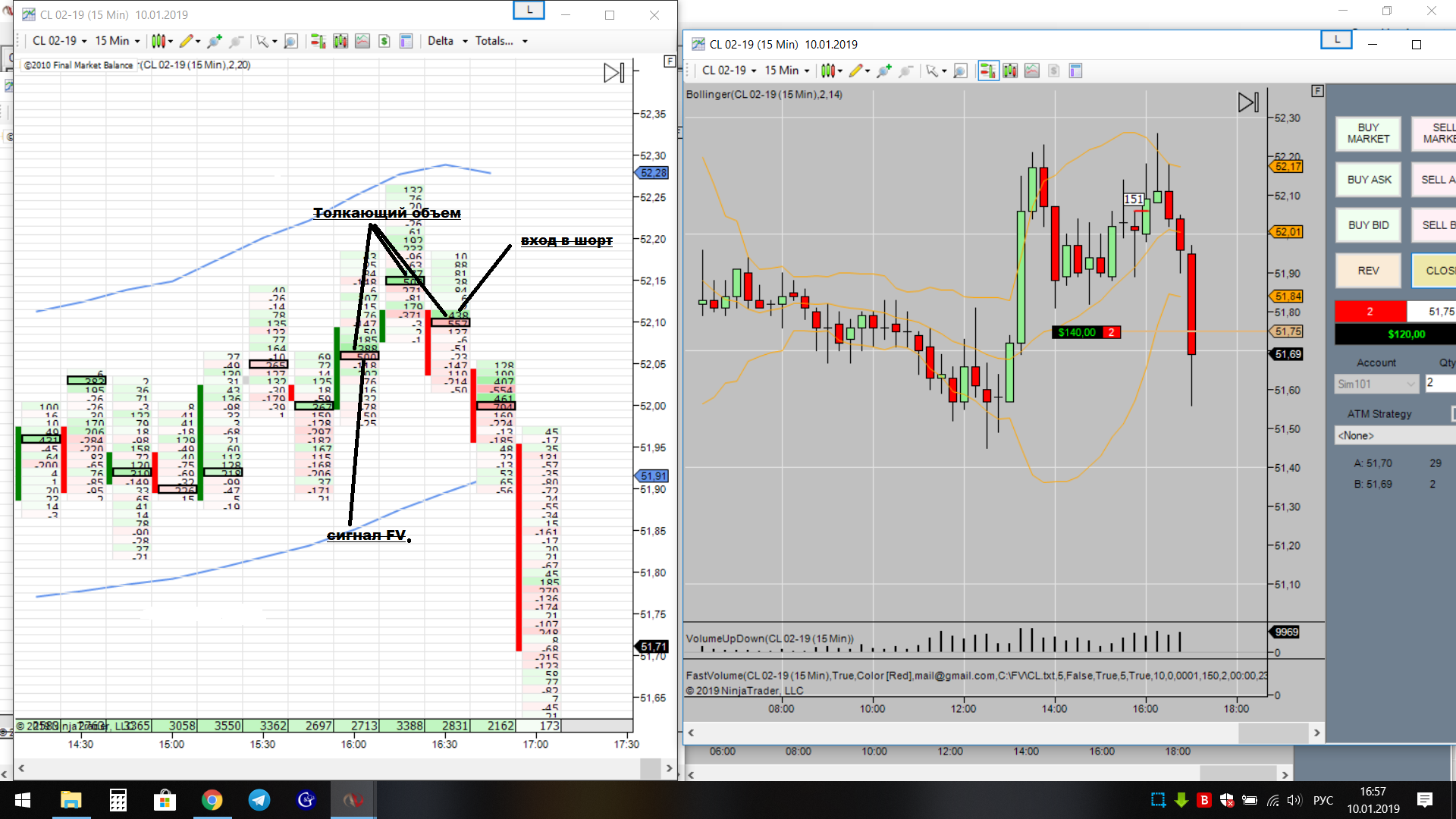Toggle Chart Trader panel in the right toolbar
The width and height of the screenshot is (1456, 819).
pyautogui.click(x=987, y=71)
